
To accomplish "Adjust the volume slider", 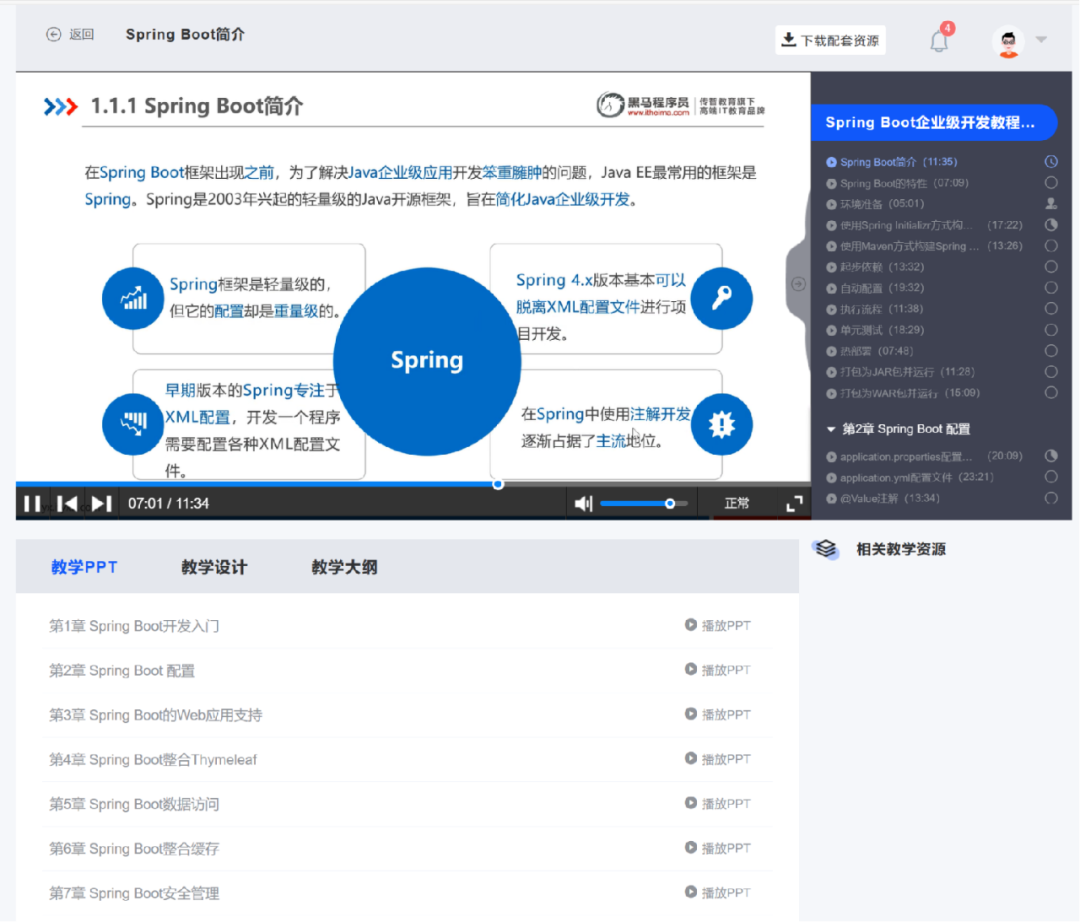I will [x=644, y=504].
